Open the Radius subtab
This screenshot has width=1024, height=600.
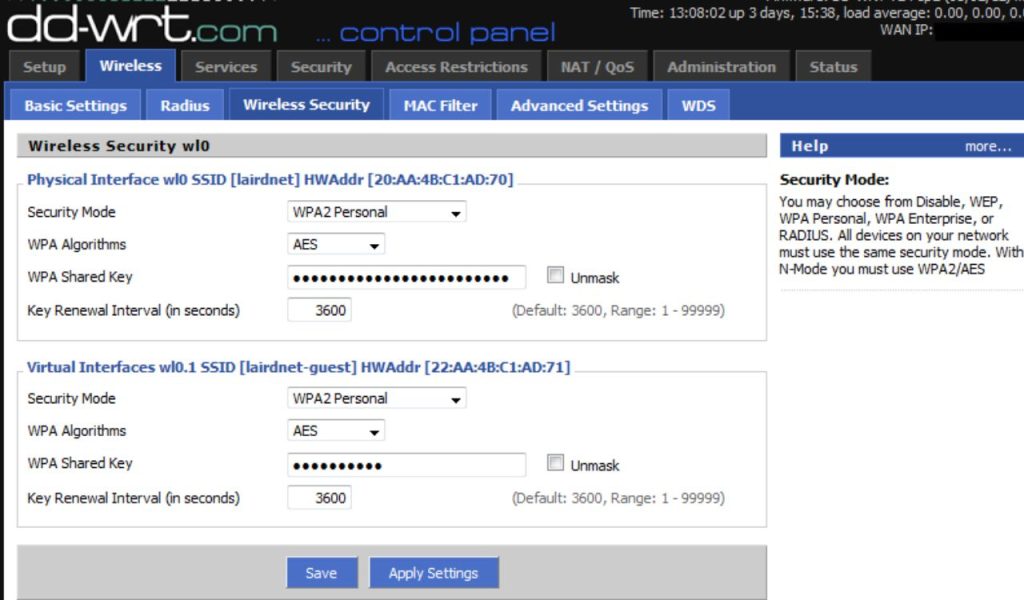tap(184, 104)
